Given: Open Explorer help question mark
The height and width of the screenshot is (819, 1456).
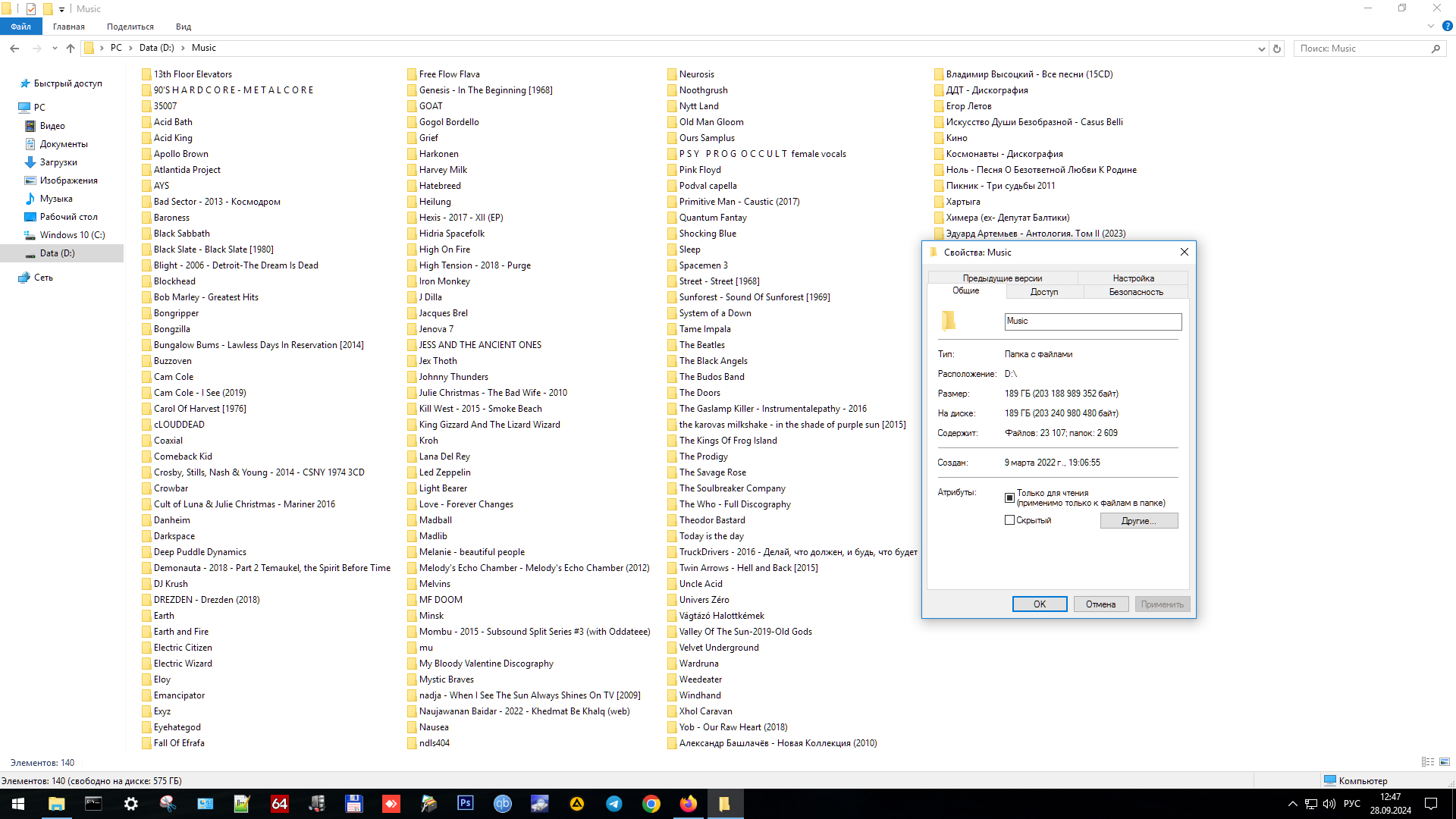Looking at the screenshot, I should point(1447,26).
